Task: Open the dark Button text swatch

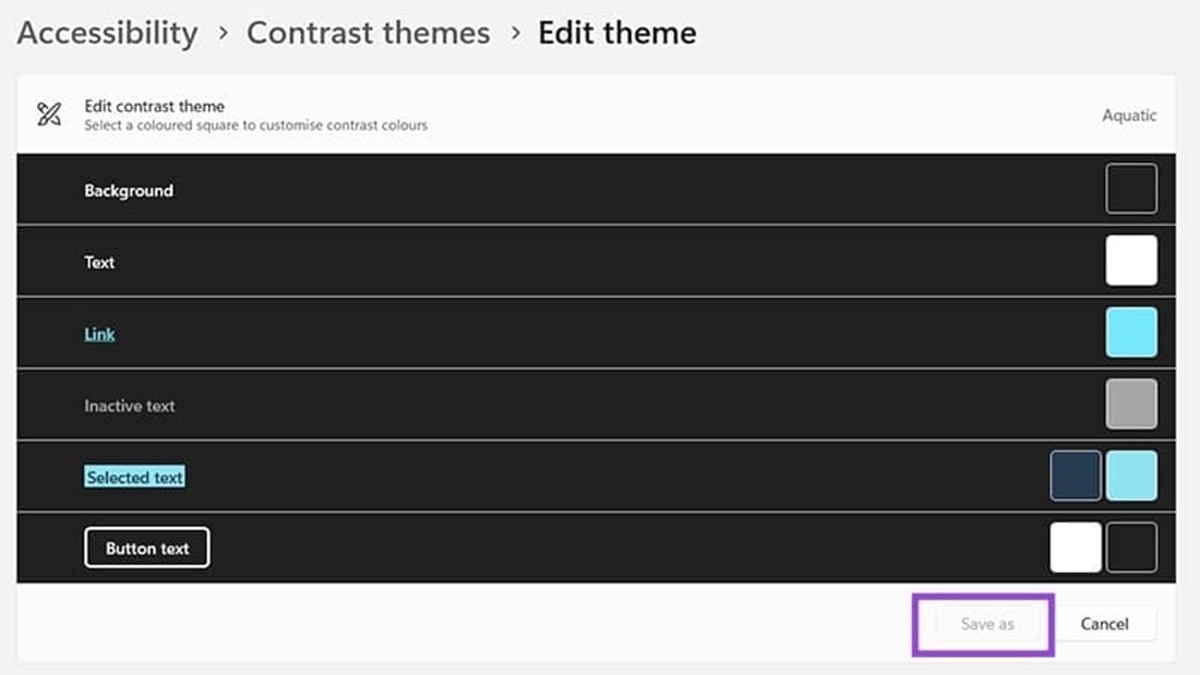Action: pos(1131,548)
